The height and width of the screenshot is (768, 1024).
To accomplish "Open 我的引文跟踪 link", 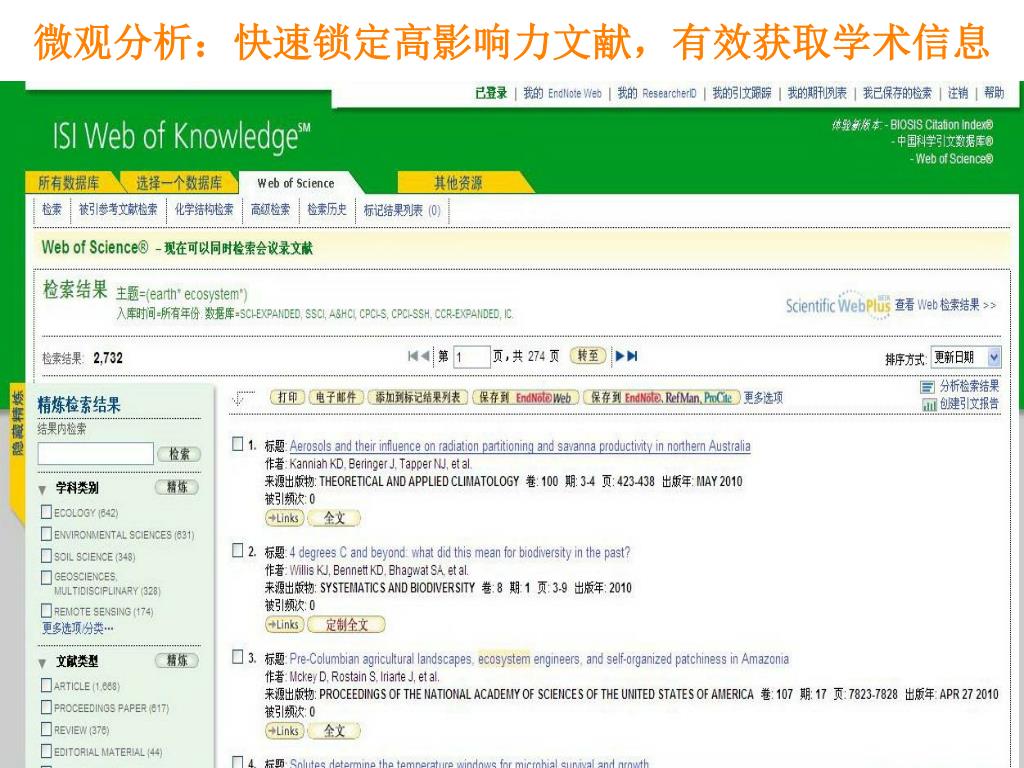I will [742, 93].
